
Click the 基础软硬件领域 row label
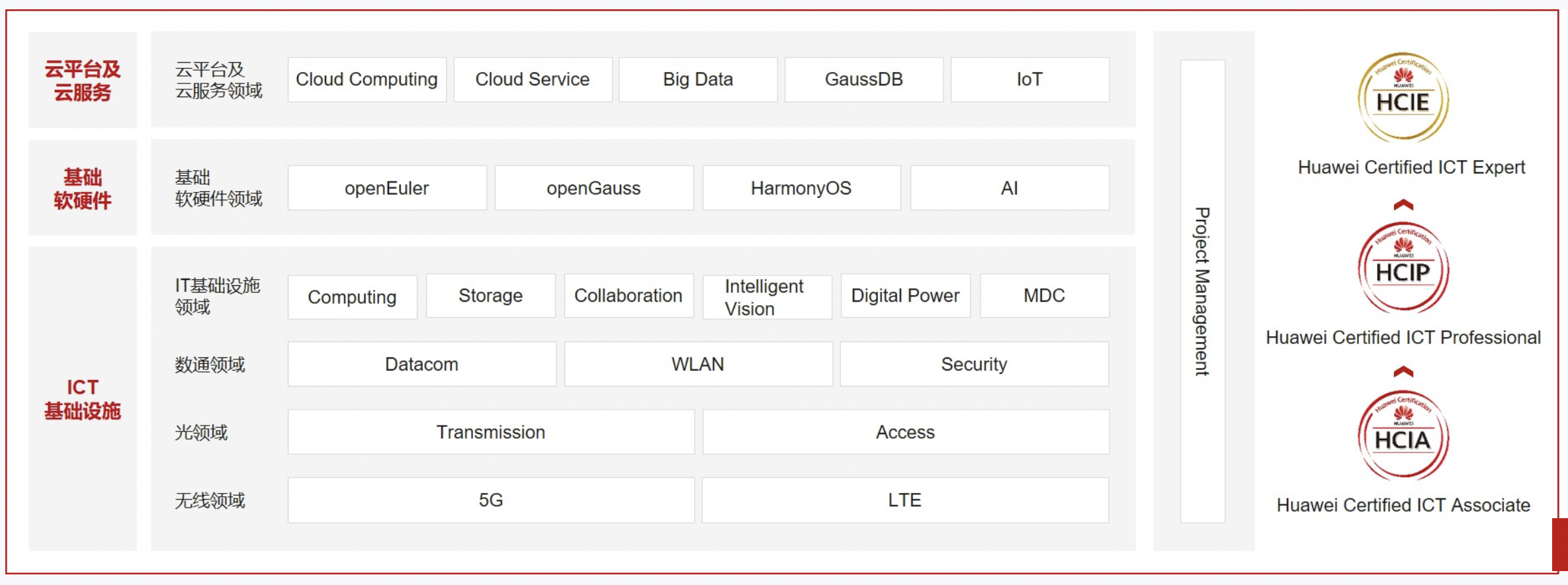218,188
